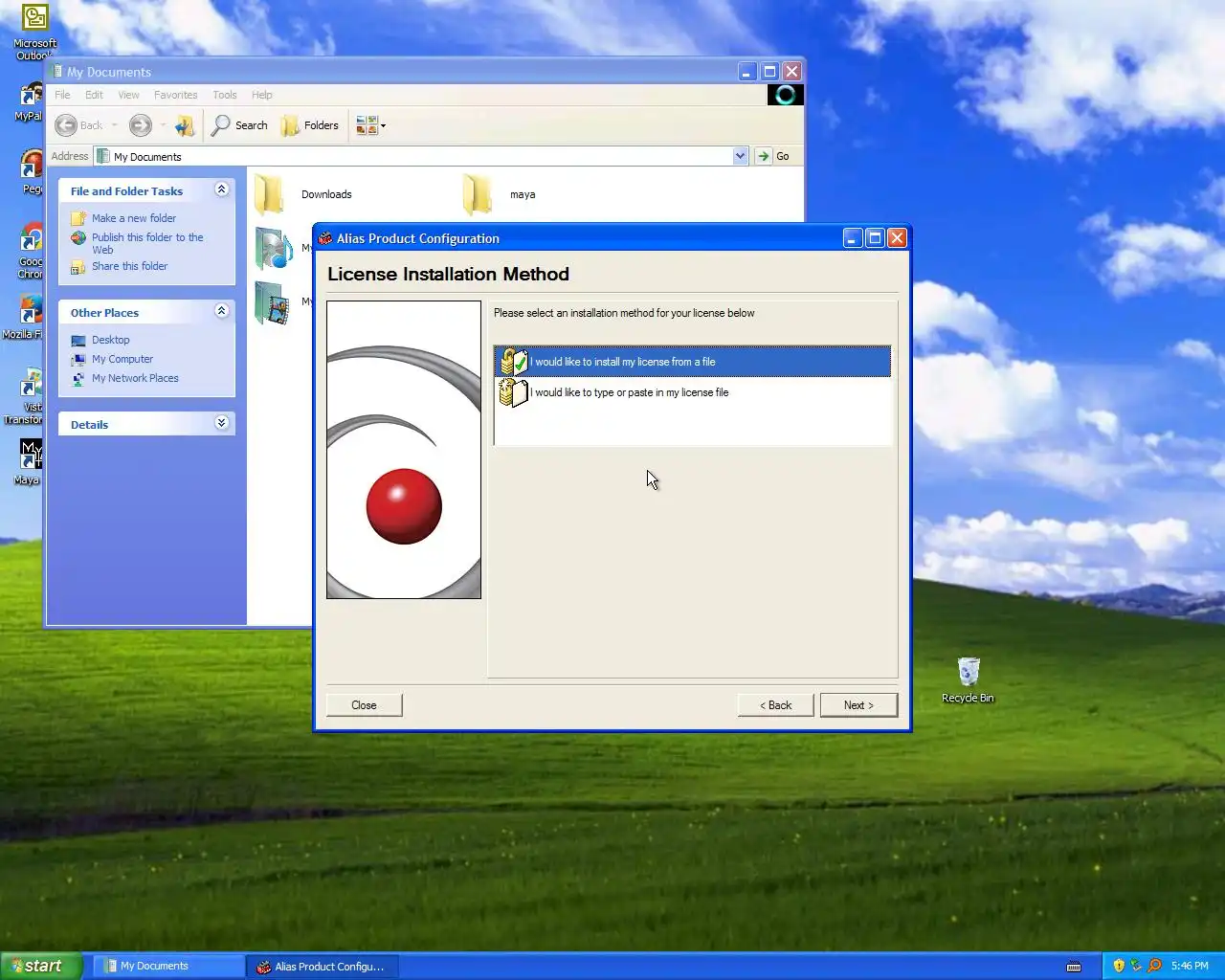The height and width of the screenshot is (980, 1225).
Task: Collapse the Other Places panel
Action: coord(222,311)
